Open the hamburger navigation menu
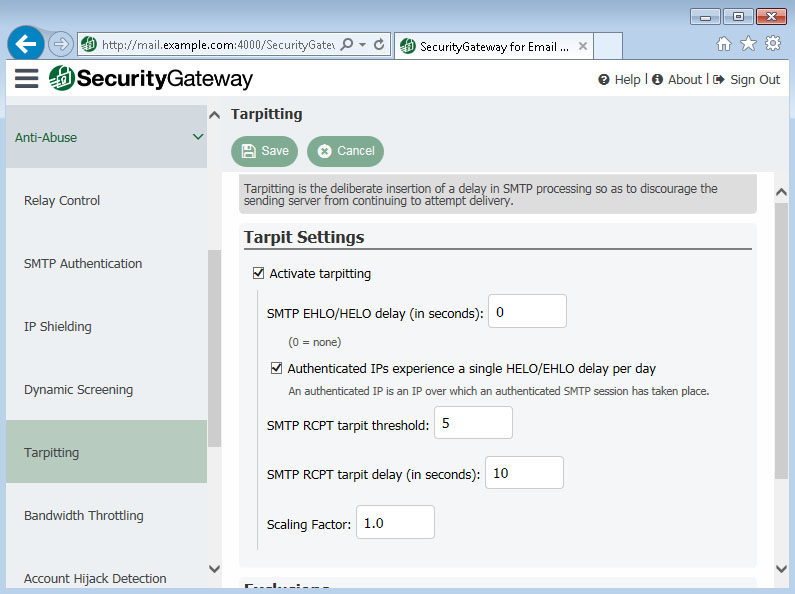 [x=26, y=79]
